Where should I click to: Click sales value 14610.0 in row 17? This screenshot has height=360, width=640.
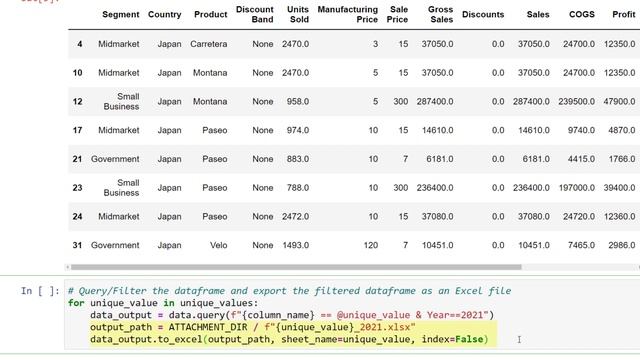pos(533,131)
